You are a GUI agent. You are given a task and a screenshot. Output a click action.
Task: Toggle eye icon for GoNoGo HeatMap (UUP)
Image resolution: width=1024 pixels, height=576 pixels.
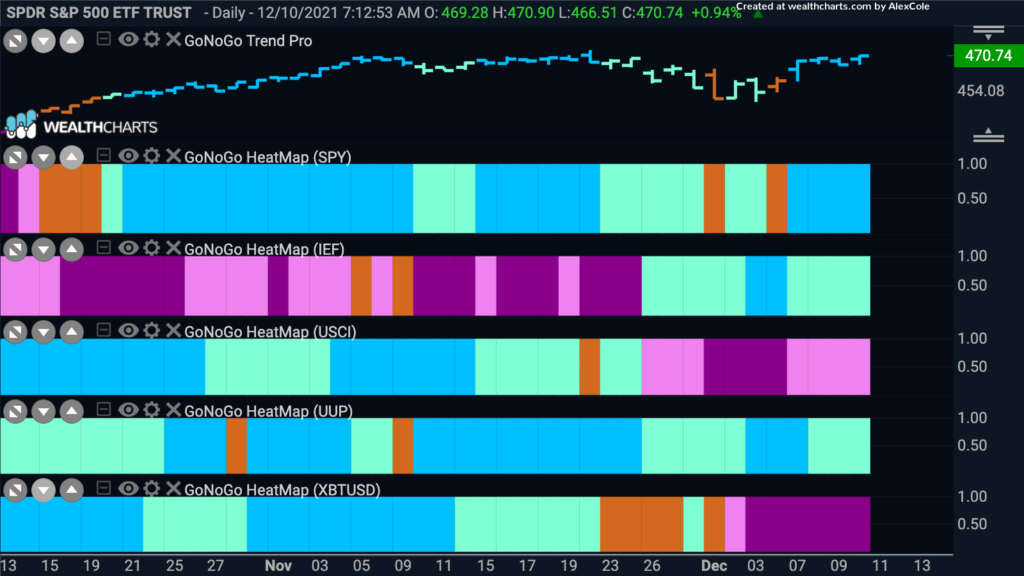coord(128,409)
